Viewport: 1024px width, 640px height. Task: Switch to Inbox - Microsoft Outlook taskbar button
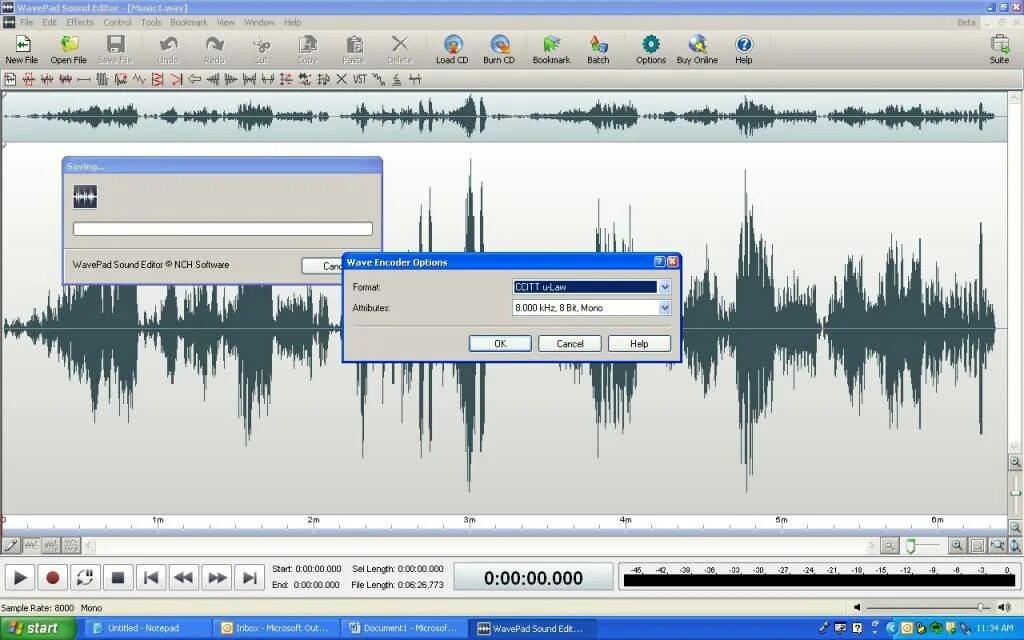click(x=278, y=628)
